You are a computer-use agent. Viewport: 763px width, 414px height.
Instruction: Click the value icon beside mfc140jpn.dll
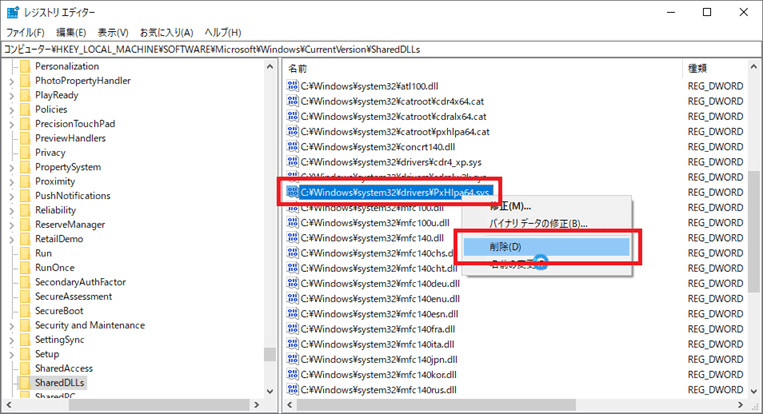click(293, 359)
